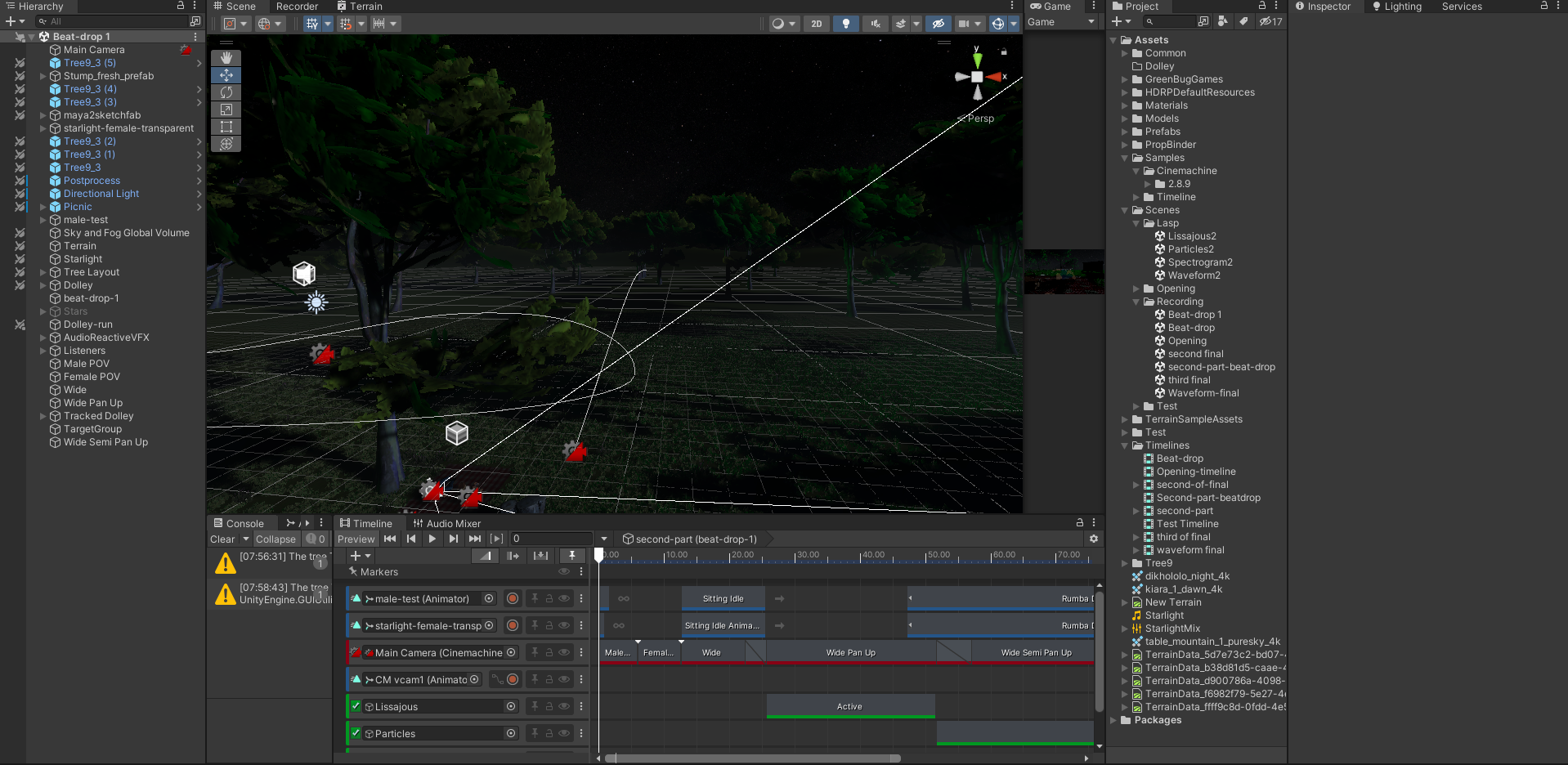1568x765 pixels.
Task: Toggle grid snapping icon
Action: 346,24
